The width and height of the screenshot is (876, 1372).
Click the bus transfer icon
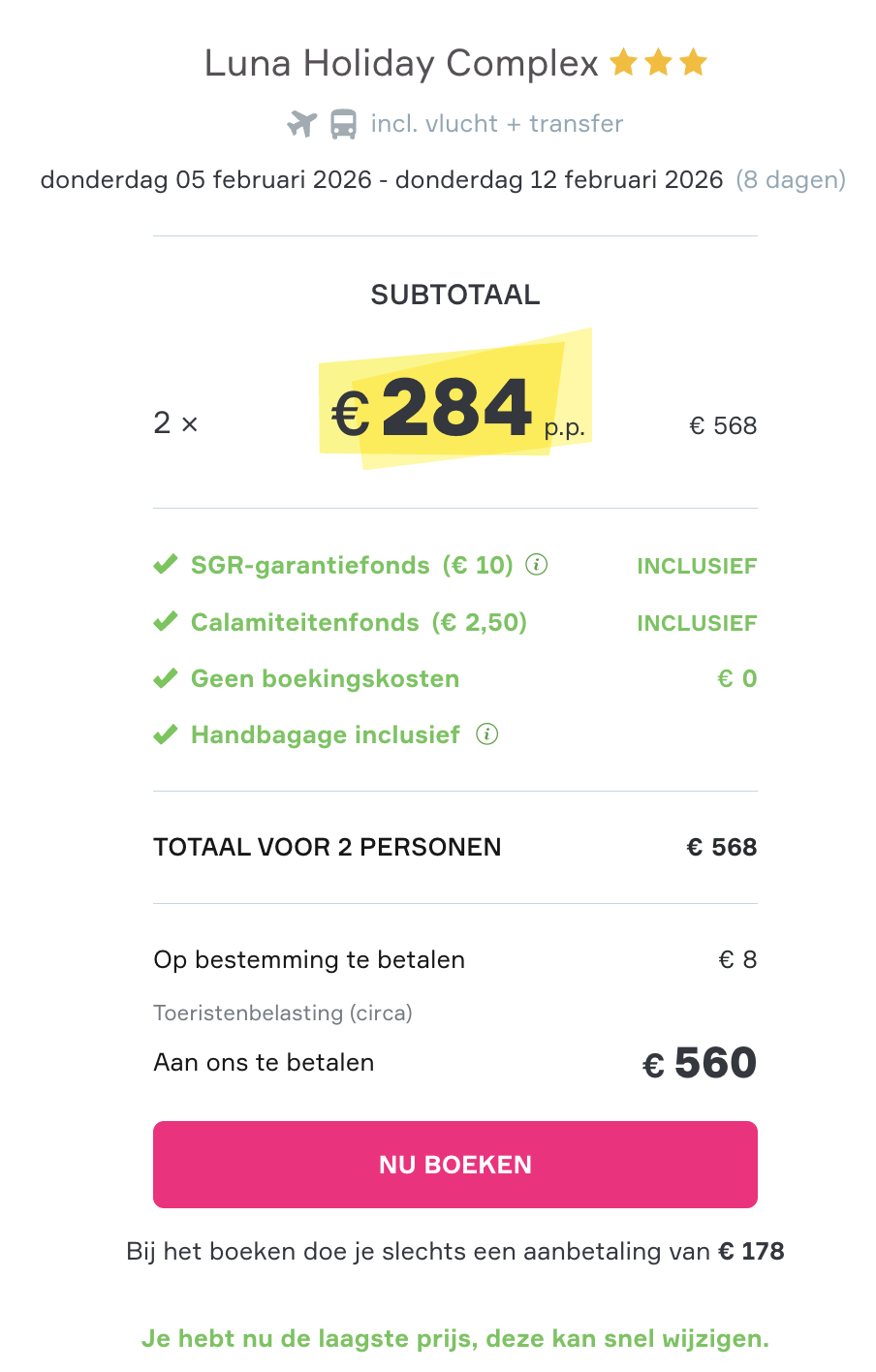click(341, 124)
